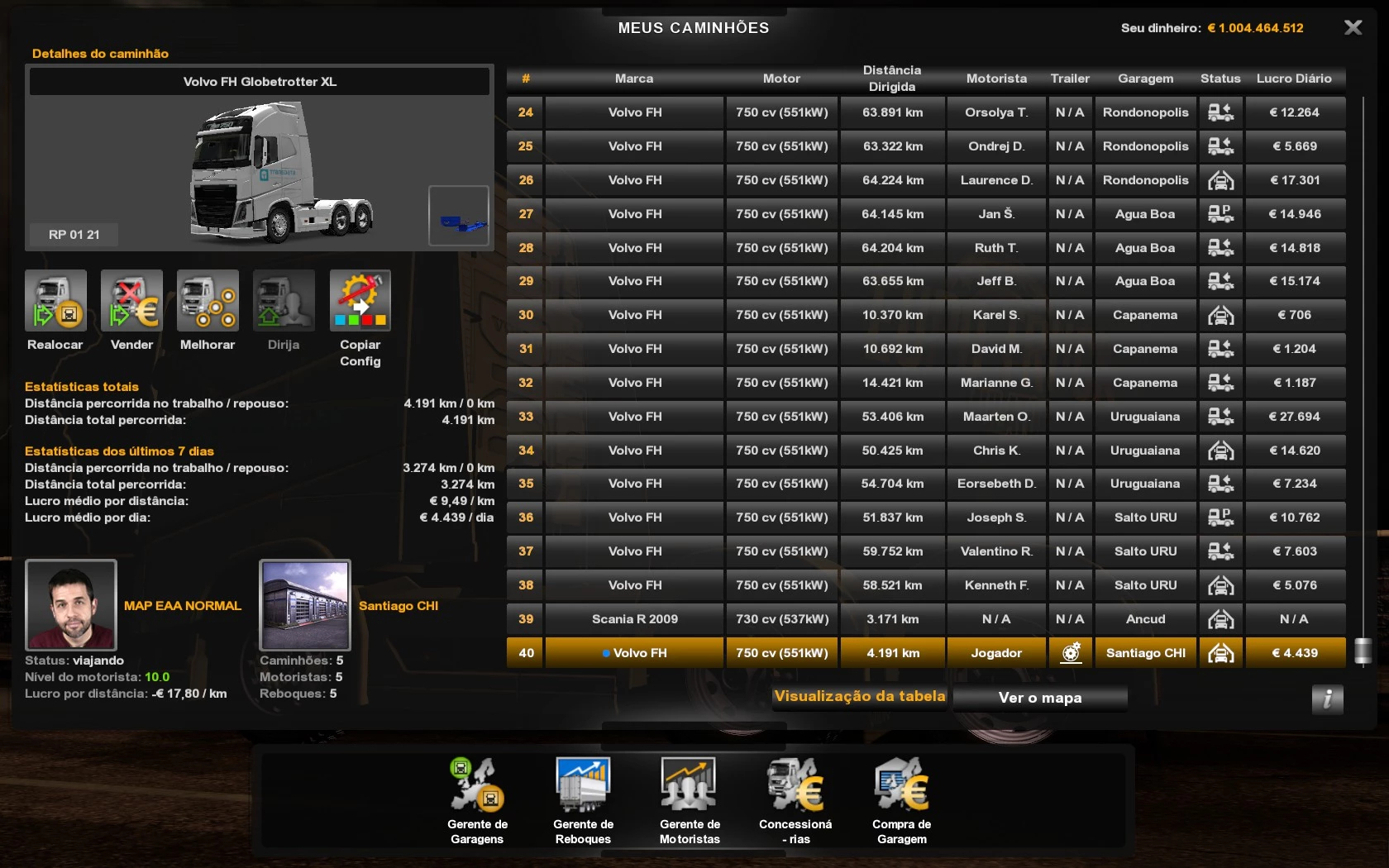Screen dimensions: 1389x868
Task: Sort table by Garagem column header
Action: click(x=1145, y=79)
